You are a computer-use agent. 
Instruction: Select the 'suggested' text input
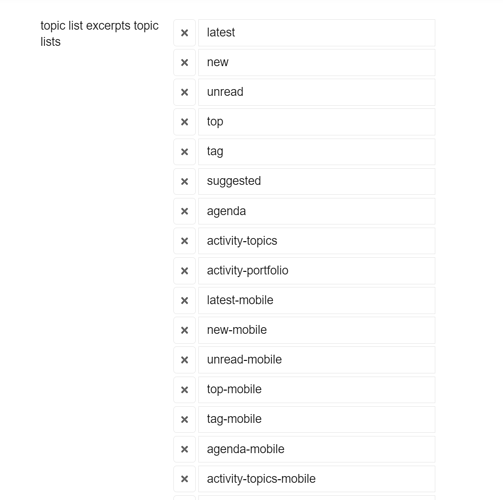(x=317, y=181)
